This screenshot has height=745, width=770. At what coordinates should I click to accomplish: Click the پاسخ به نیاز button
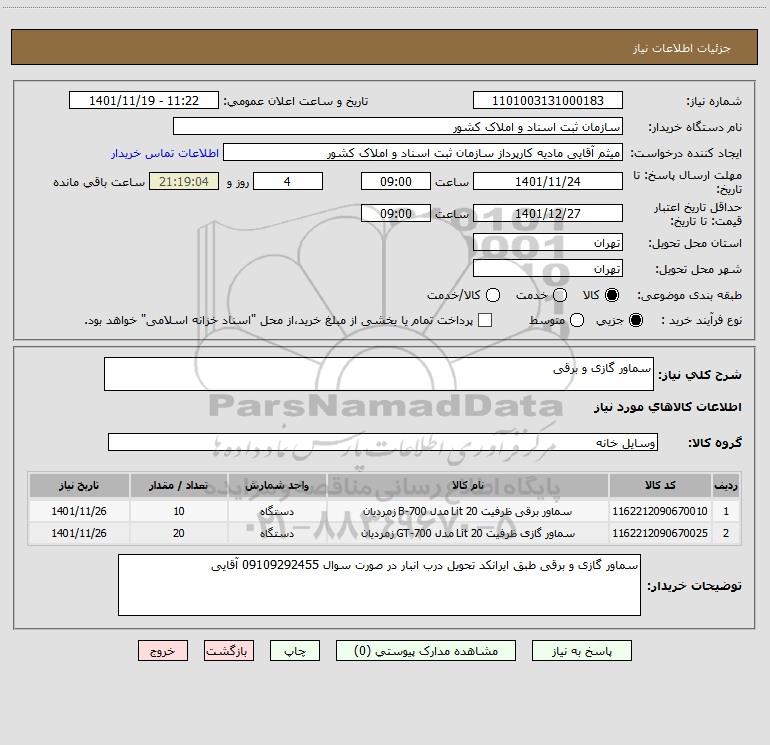581,651
